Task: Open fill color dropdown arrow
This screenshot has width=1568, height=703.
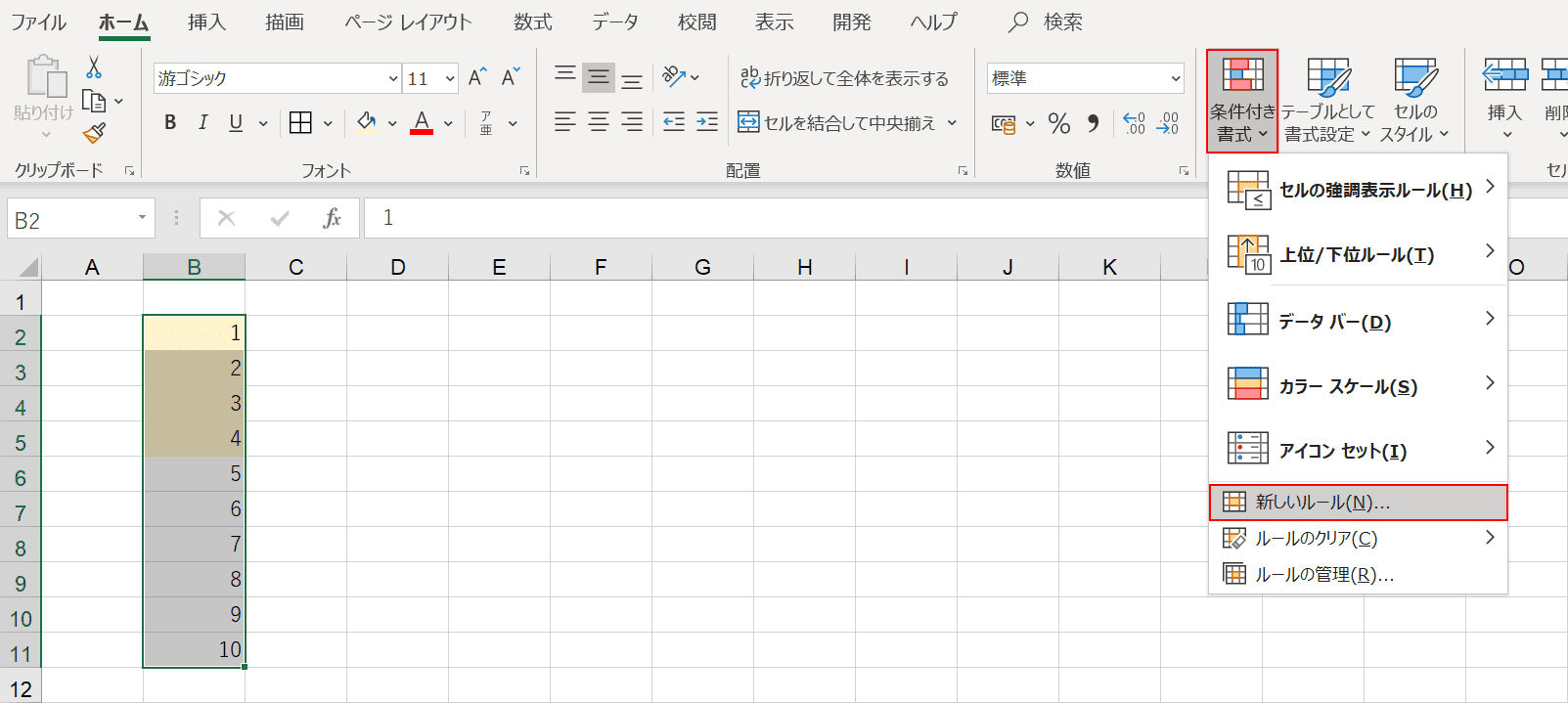Action: click(392, 123)
